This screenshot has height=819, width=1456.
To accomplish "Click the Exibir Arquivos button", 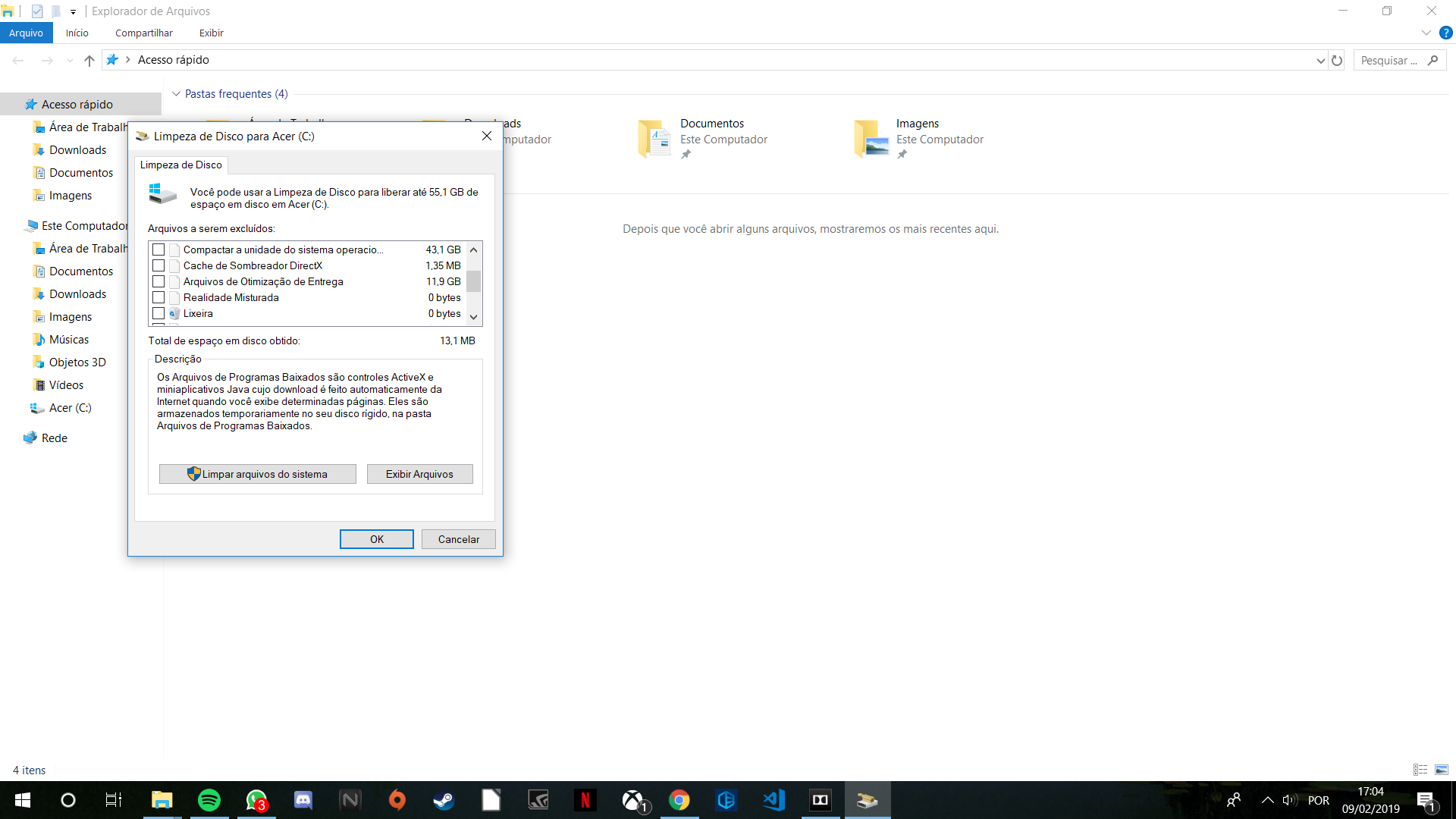I will pos(419,474).
